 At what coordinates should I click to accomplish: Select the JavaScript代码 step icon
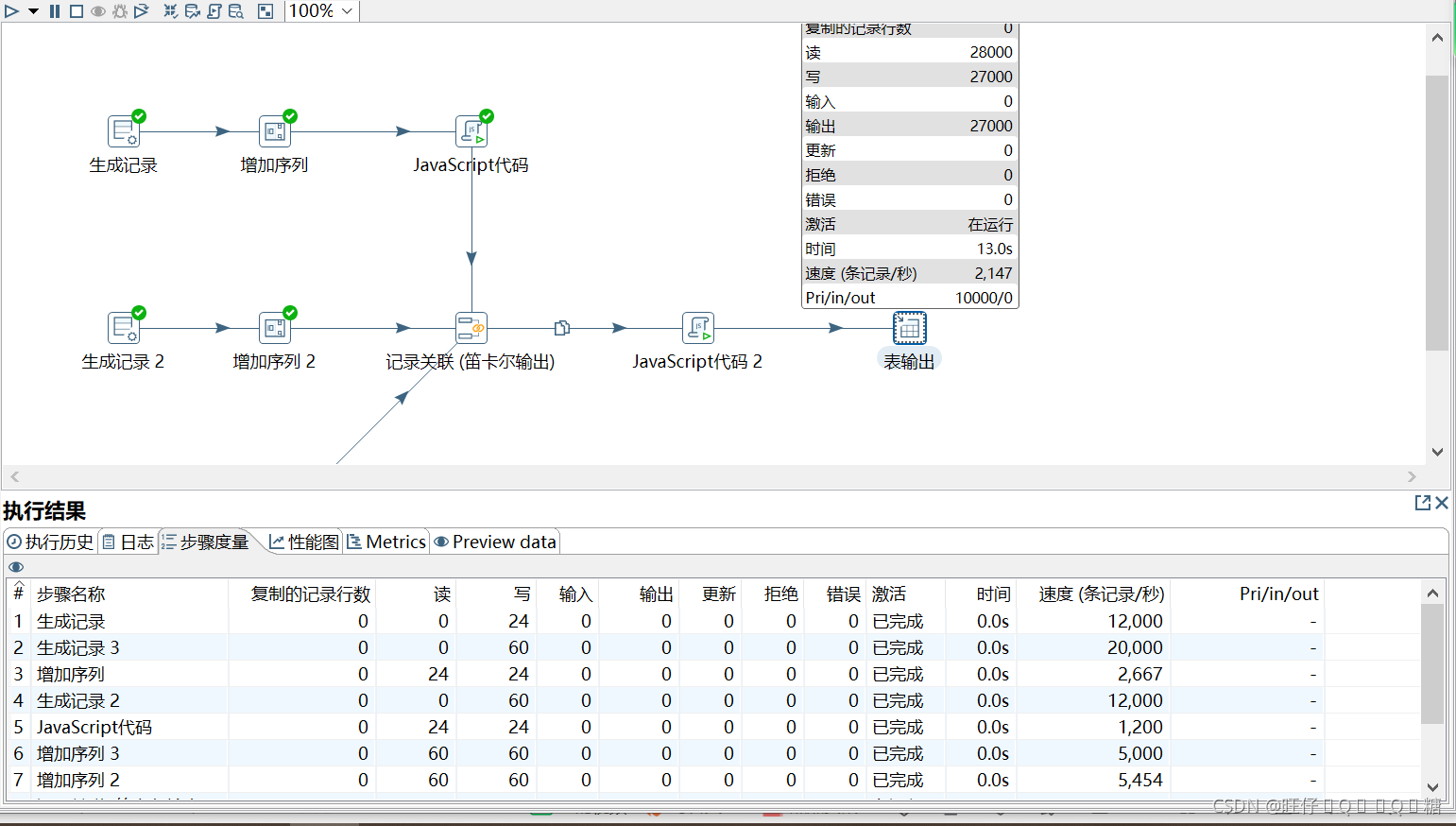471,131
